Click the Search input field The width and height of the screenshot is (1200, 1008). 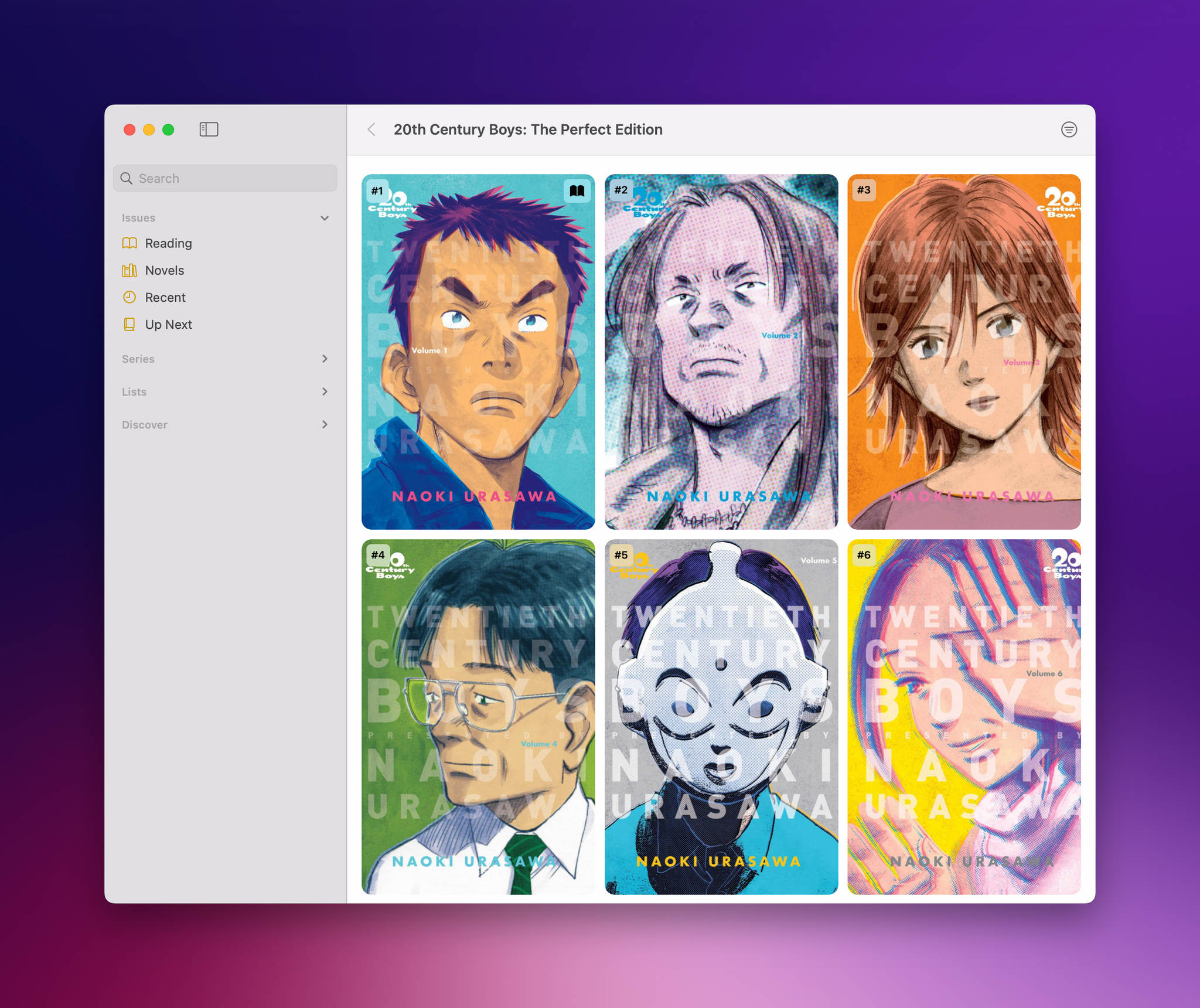[225, 177]
